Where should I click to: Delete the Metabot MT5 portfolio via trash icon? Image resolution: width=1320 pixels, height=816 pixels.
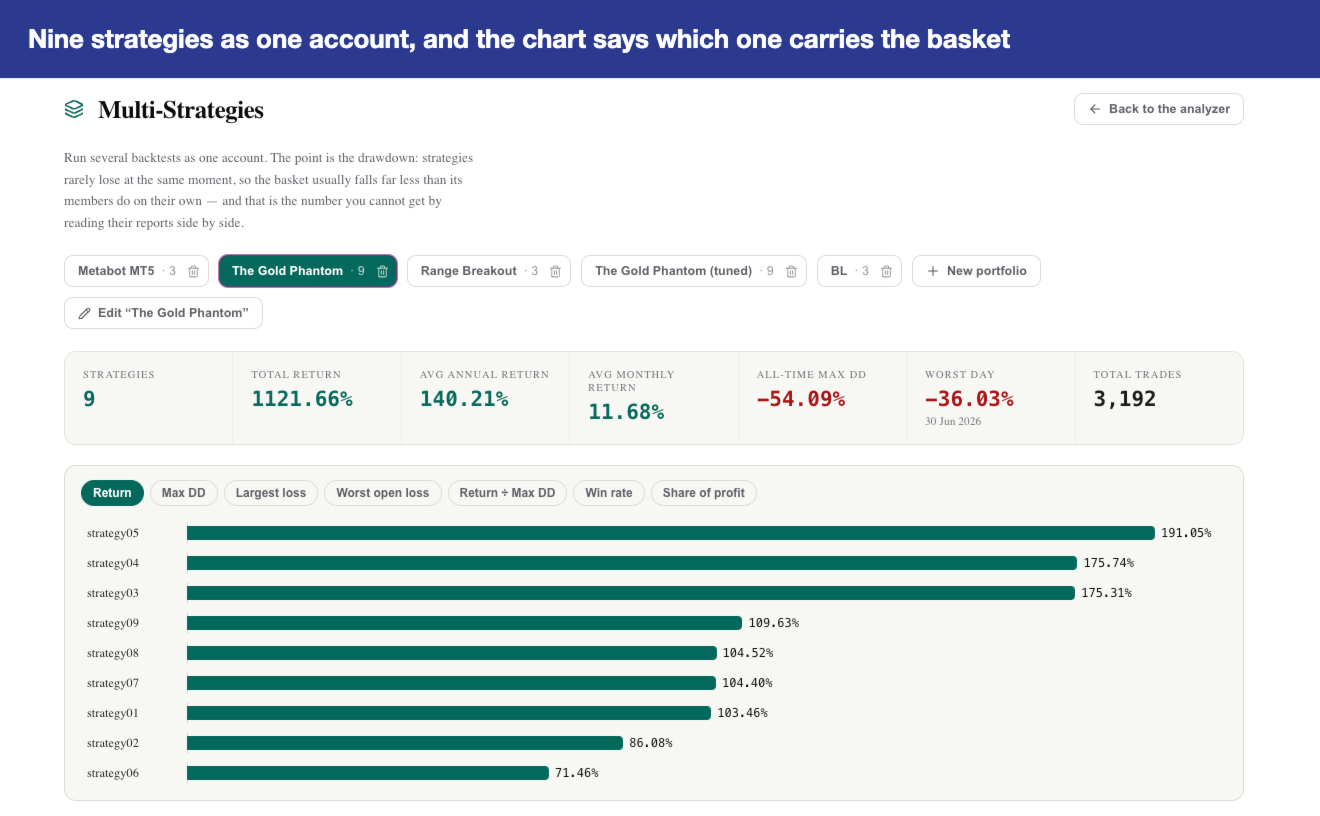tap(193, 271)
